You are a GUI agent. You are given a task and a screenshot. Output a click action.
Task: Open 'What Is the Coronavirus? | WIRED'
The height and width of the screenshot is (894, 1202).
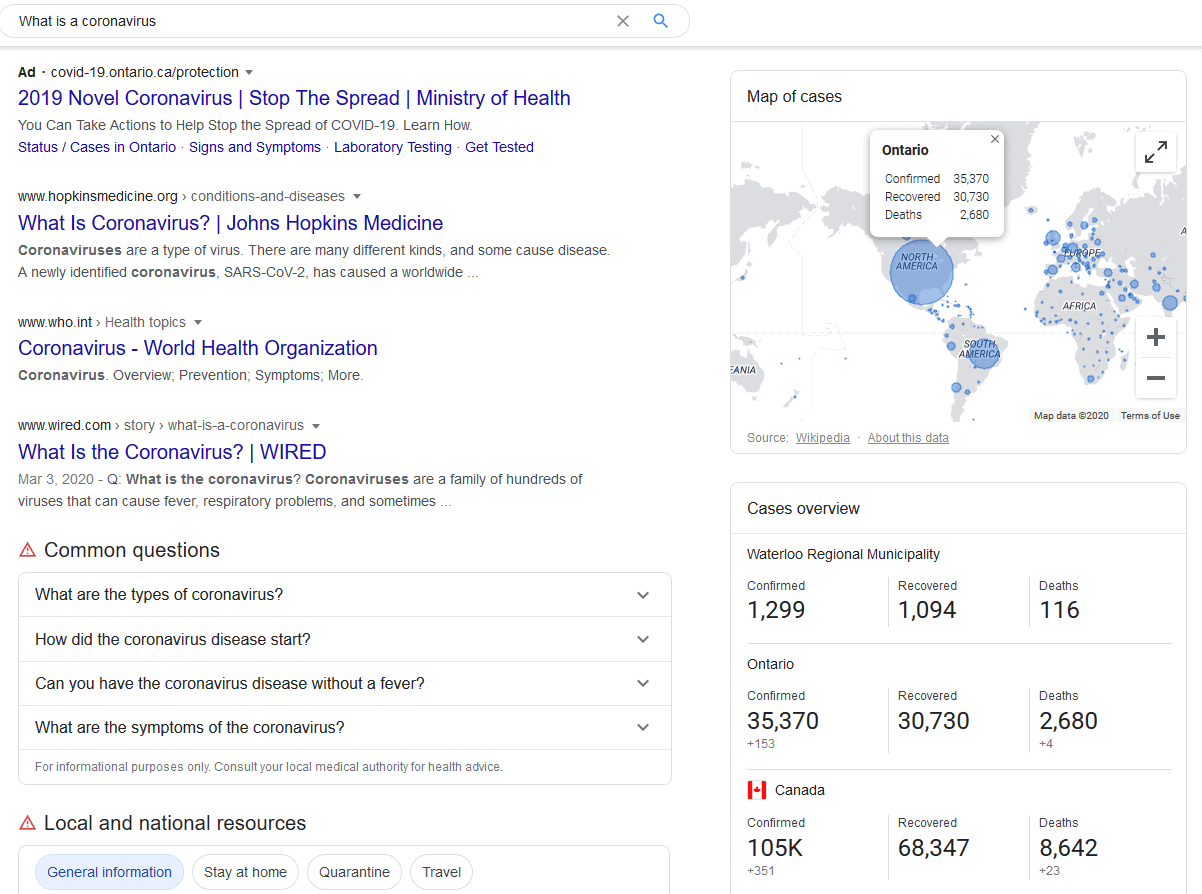[x=172, y=452]
